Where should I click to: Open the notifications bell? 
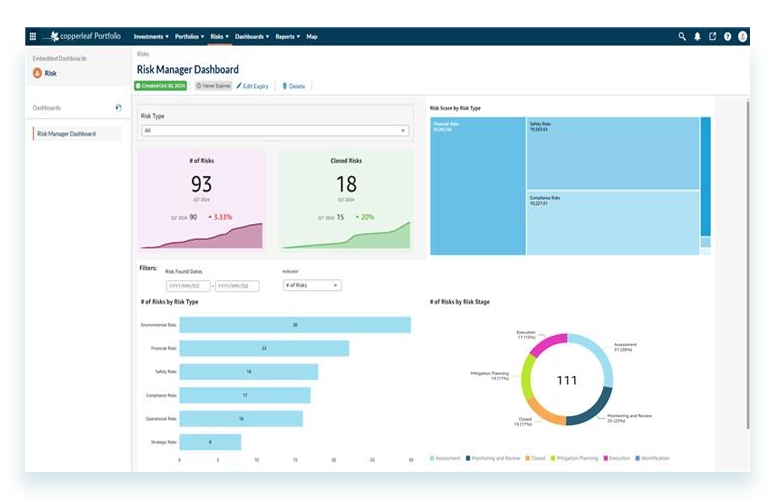coord(697,36)
